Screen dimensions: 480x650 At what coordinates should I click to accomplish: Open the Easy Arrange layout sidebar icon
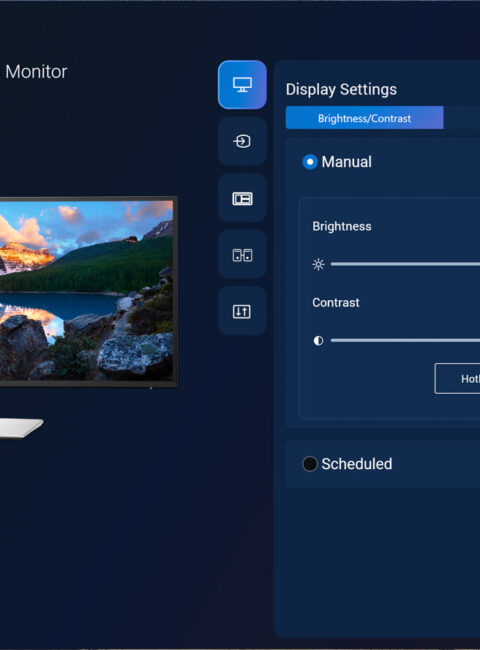[242, 198]
